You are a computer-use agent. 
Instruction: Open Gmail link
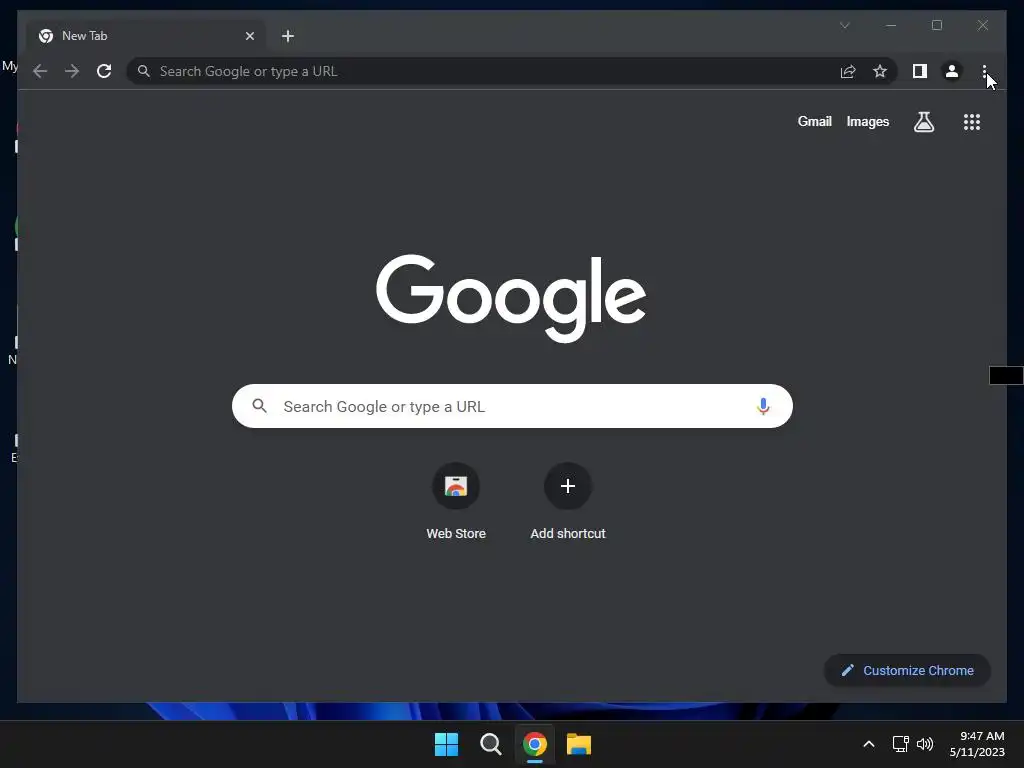[814, 121]
